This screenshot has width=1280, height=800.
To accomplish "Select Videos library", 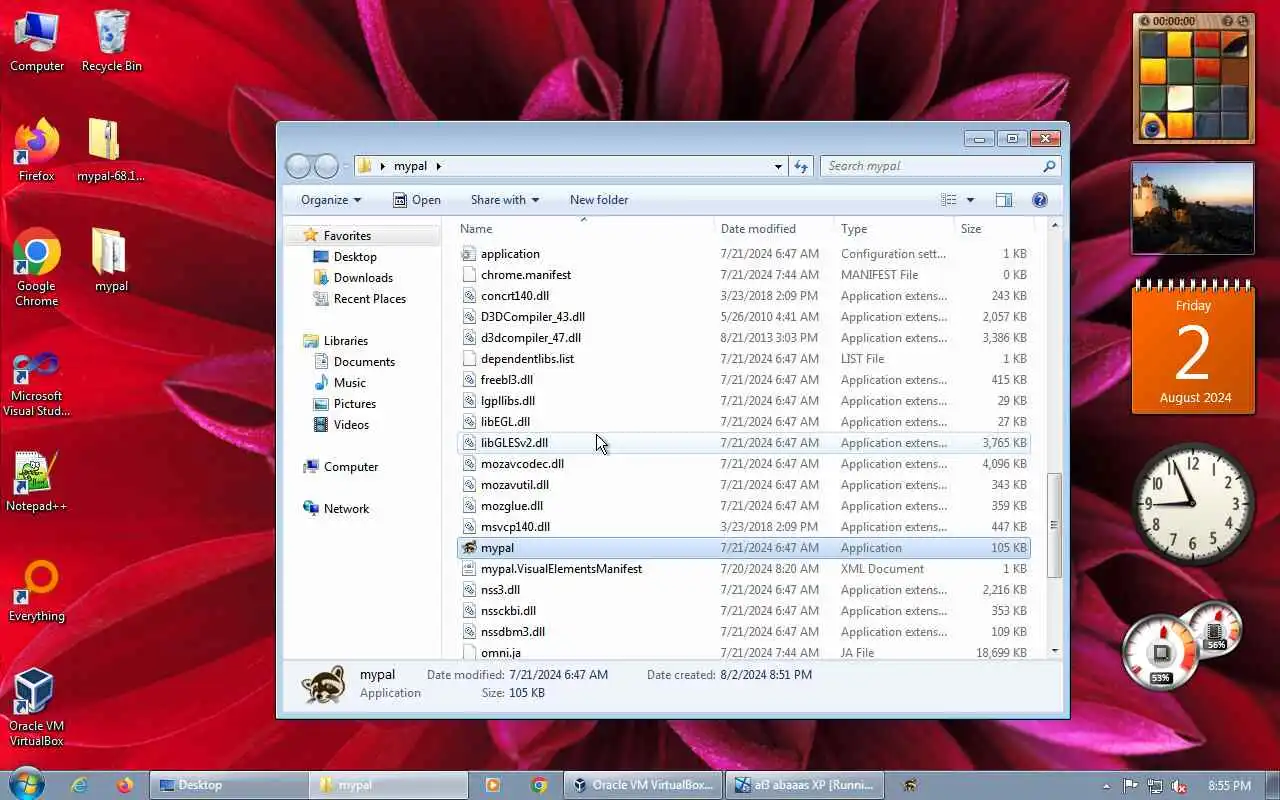I will [350, 425].
